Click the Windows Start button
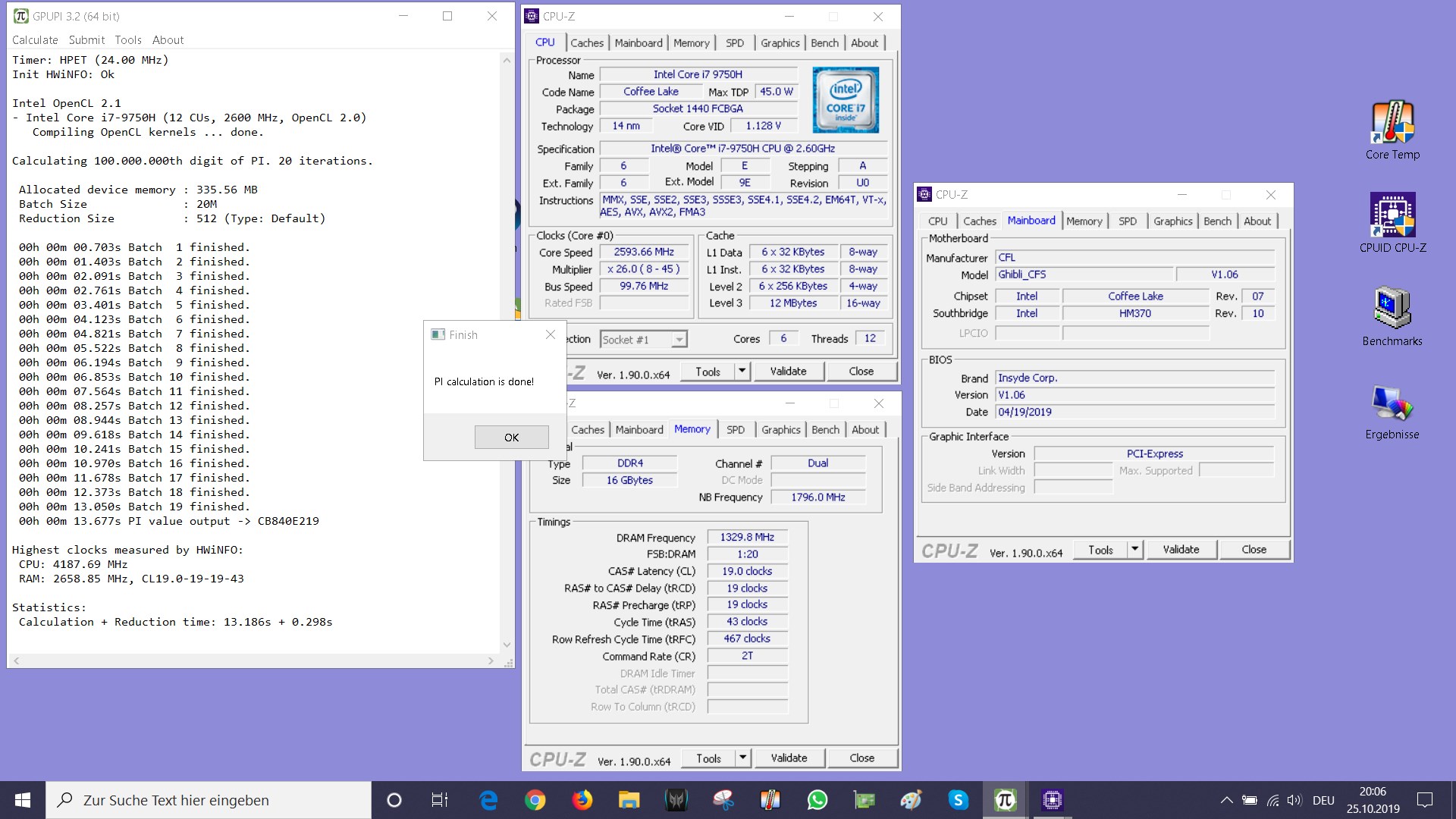Image resolution: width=1456 pixels, height=819 pixels. pos(23,800)
